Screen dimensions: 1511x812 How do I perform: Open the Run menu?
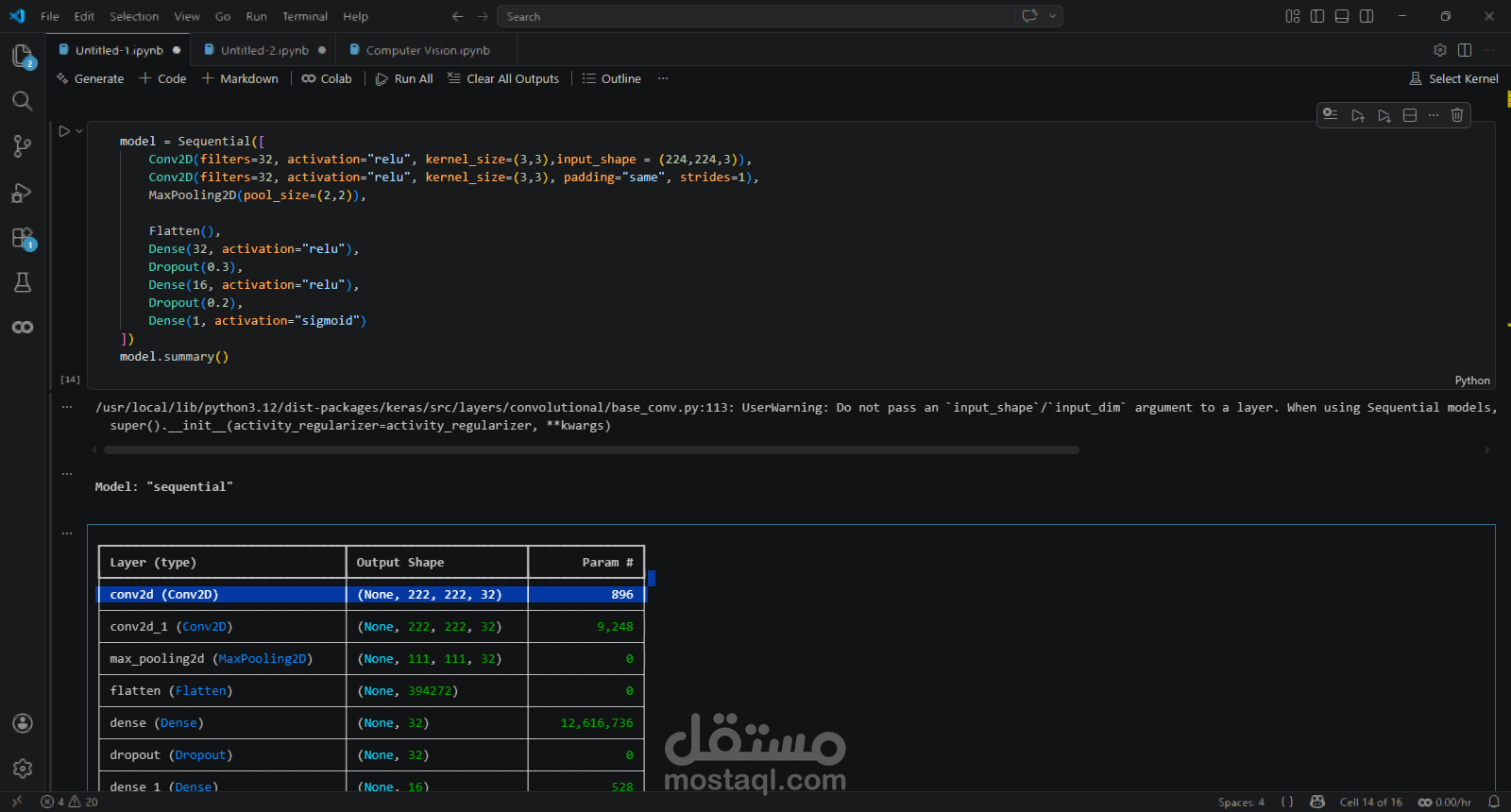tap(256, 16)
